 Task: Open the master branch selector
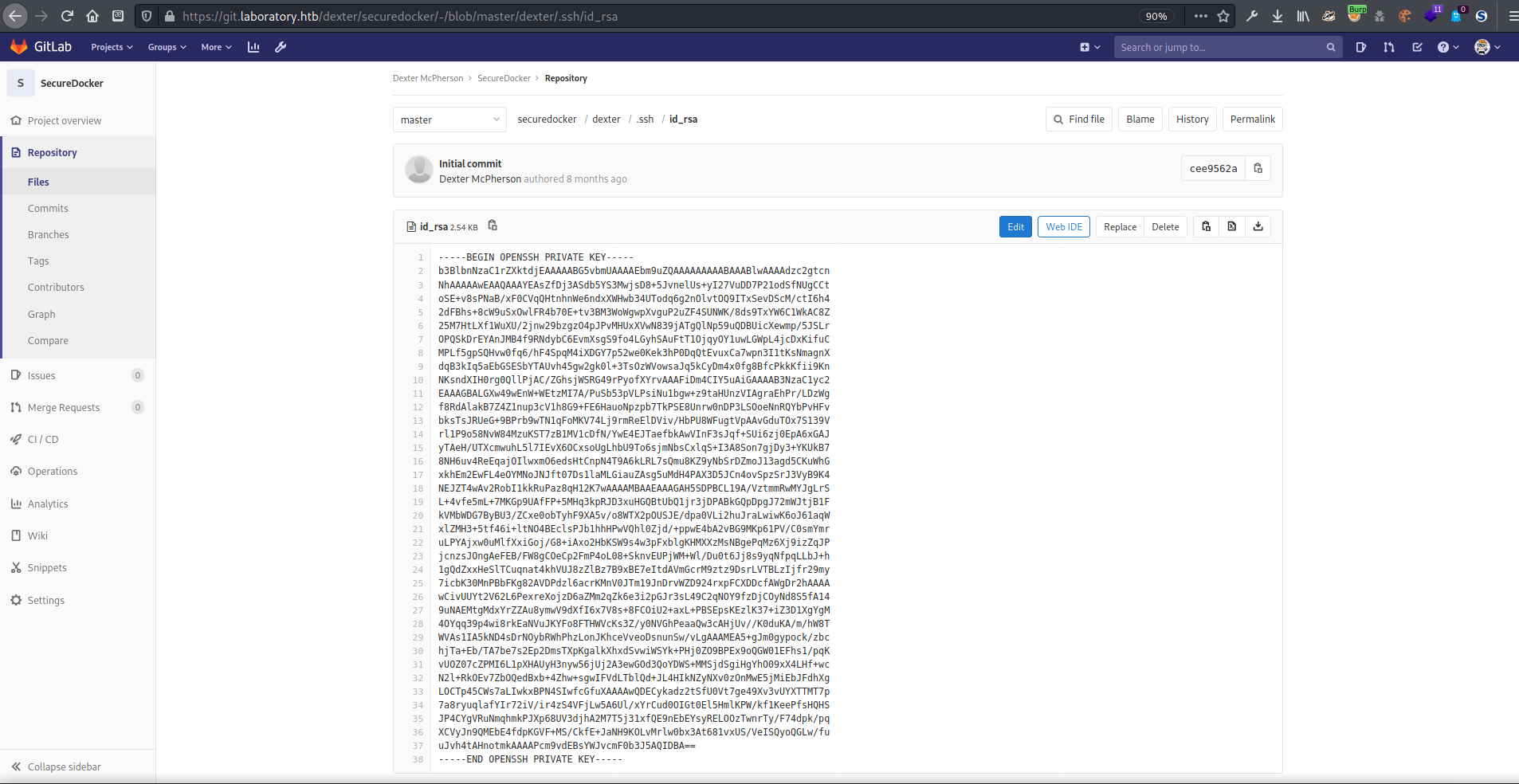[449, 119]
